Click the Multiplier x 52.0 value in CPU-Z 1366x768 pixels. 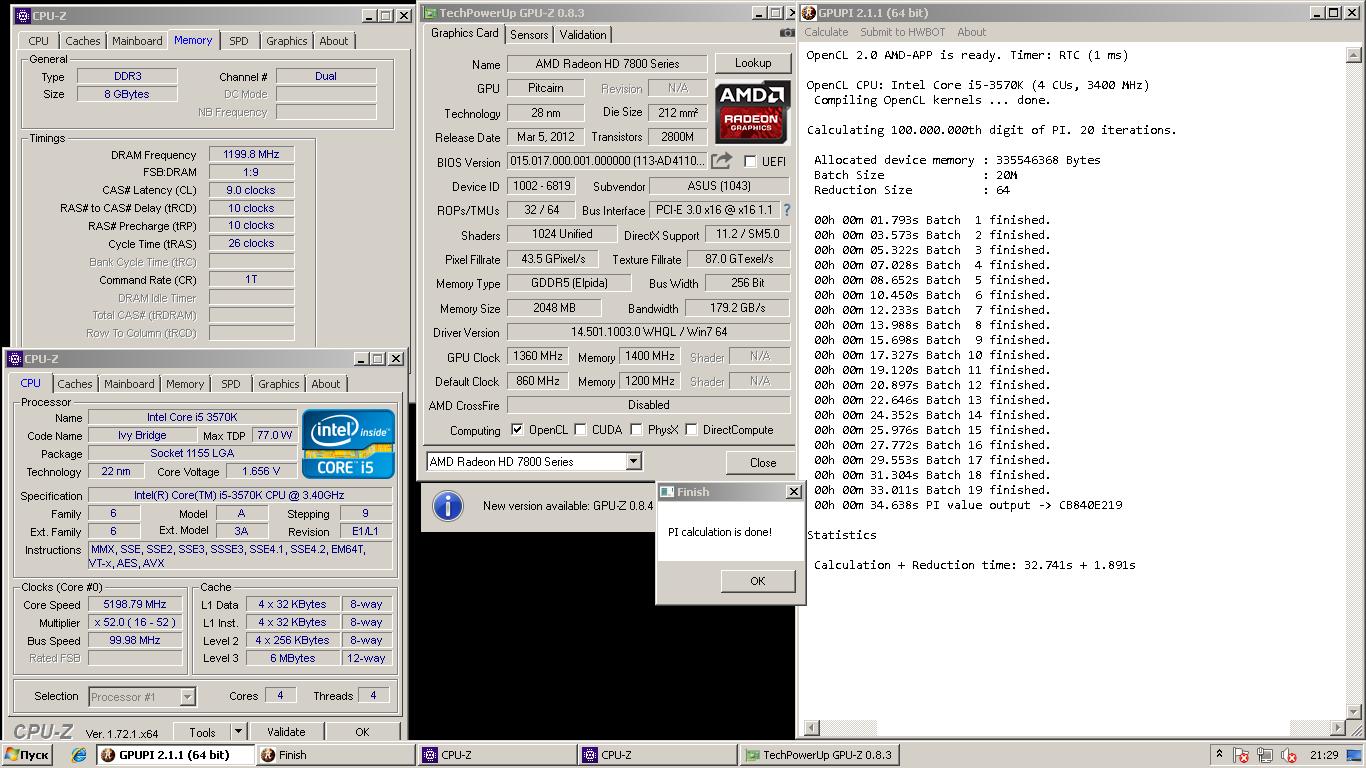pos(135,622)
